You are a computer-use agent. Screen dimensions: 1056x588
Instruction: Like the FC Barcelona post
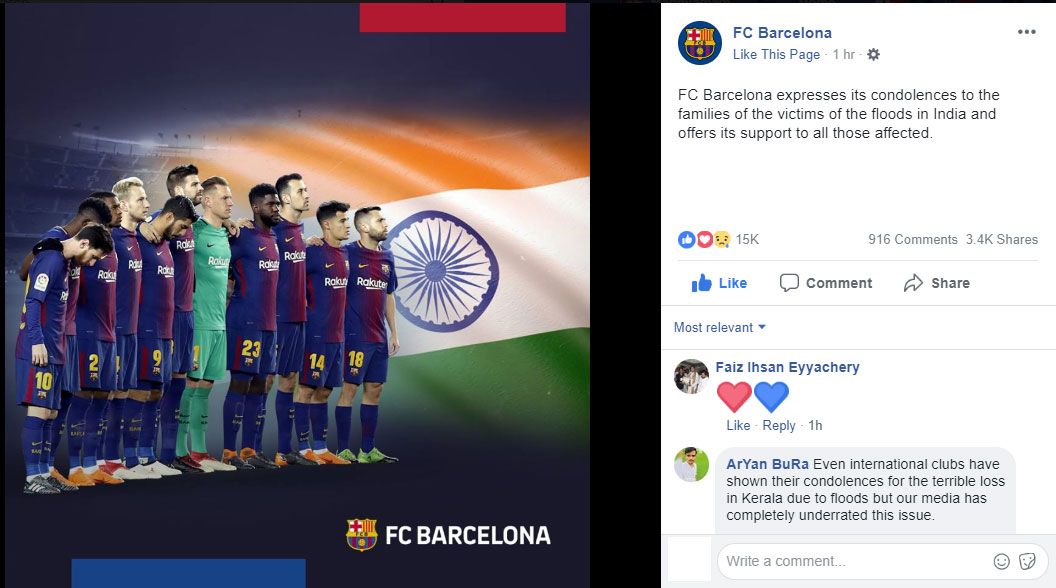click(x=719, y=283)
